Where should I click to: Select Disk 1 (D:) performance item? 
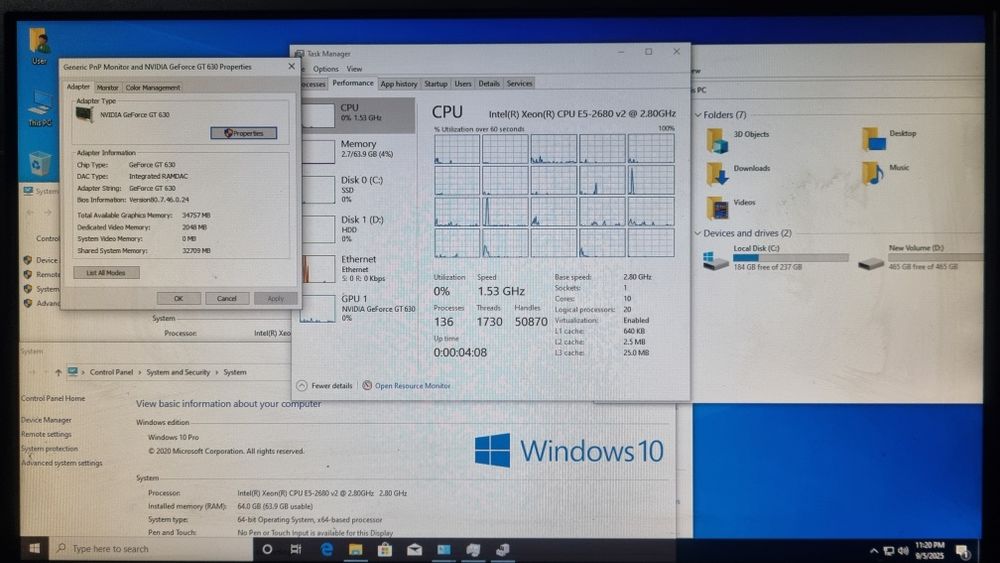pyautogui.click(x=357, y=229)
